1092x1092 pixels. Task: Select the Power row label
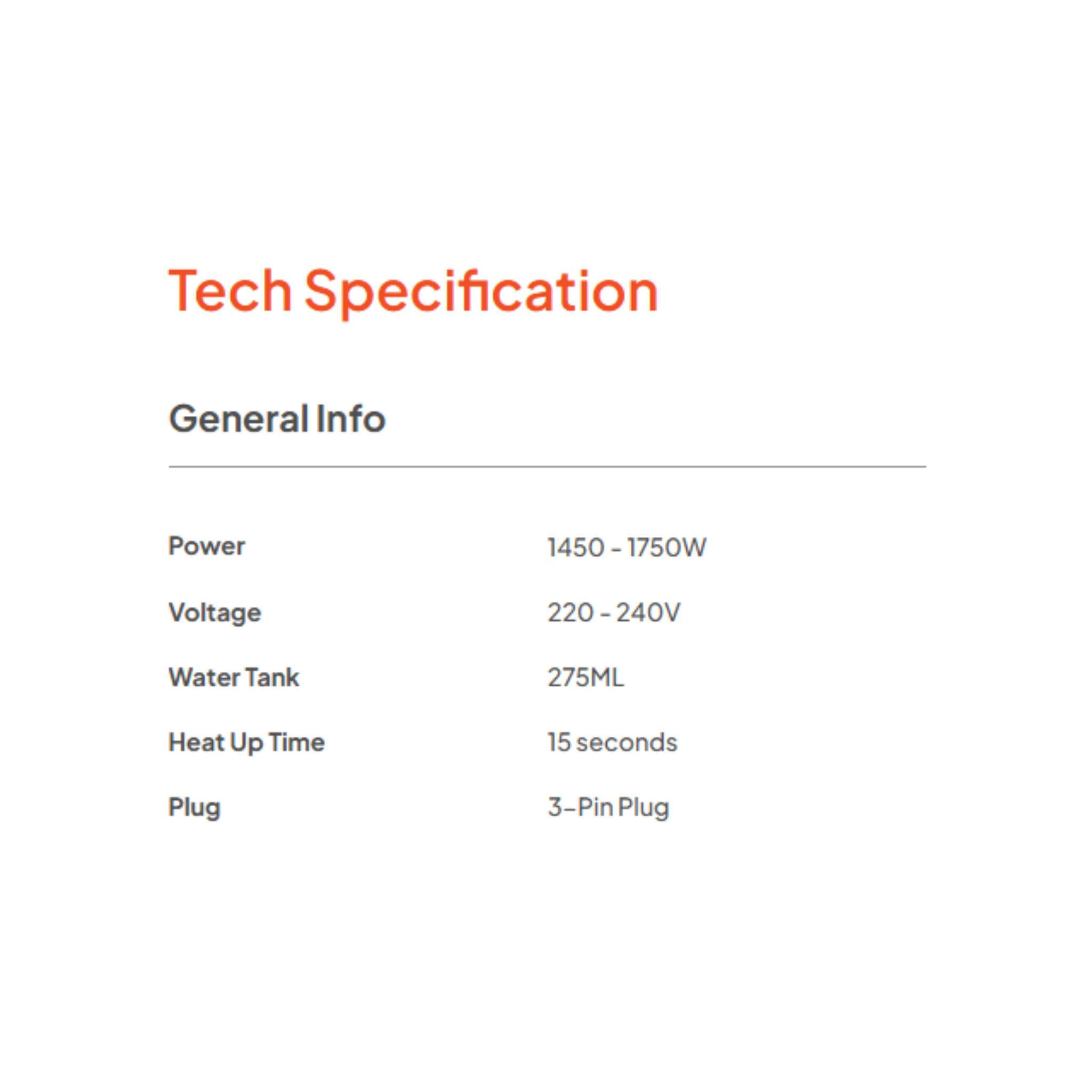click(x=206, y=546)
